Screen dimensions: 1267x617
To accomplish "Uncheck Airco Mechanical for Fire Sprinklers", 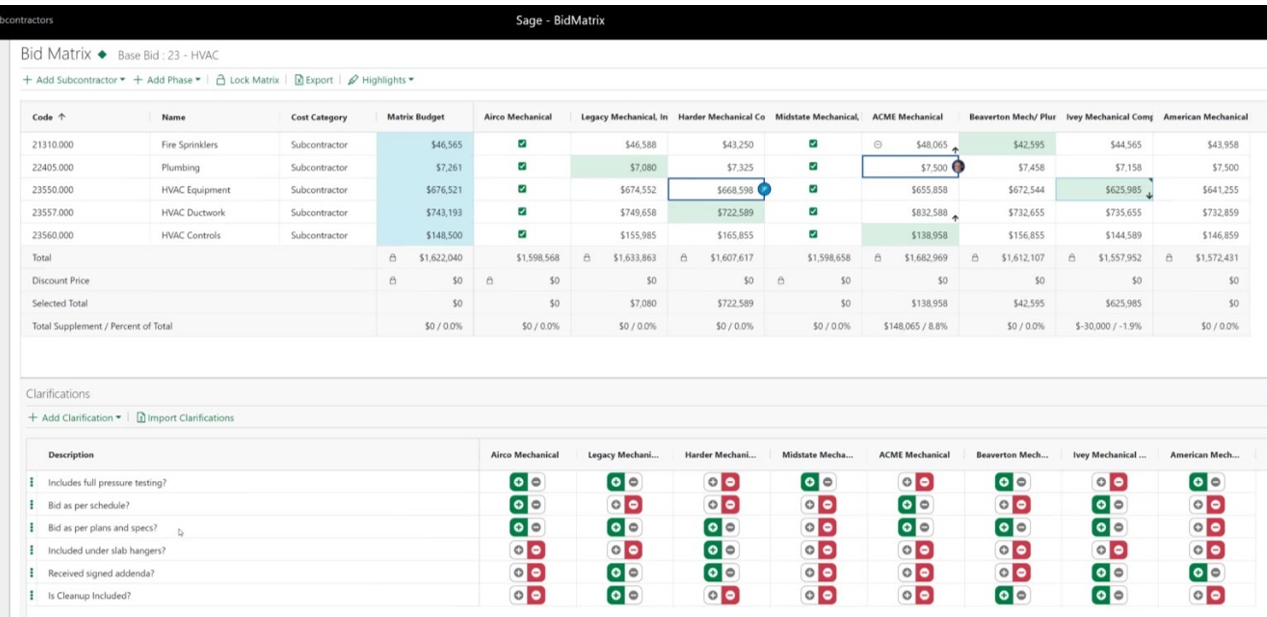I will click(522, 144).
